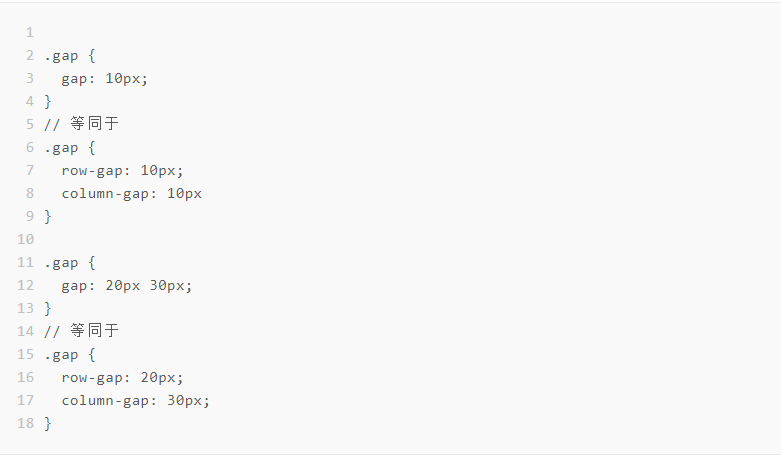Click line number 17 in the gutter
781x456 pixels.
tap(25, 400)
